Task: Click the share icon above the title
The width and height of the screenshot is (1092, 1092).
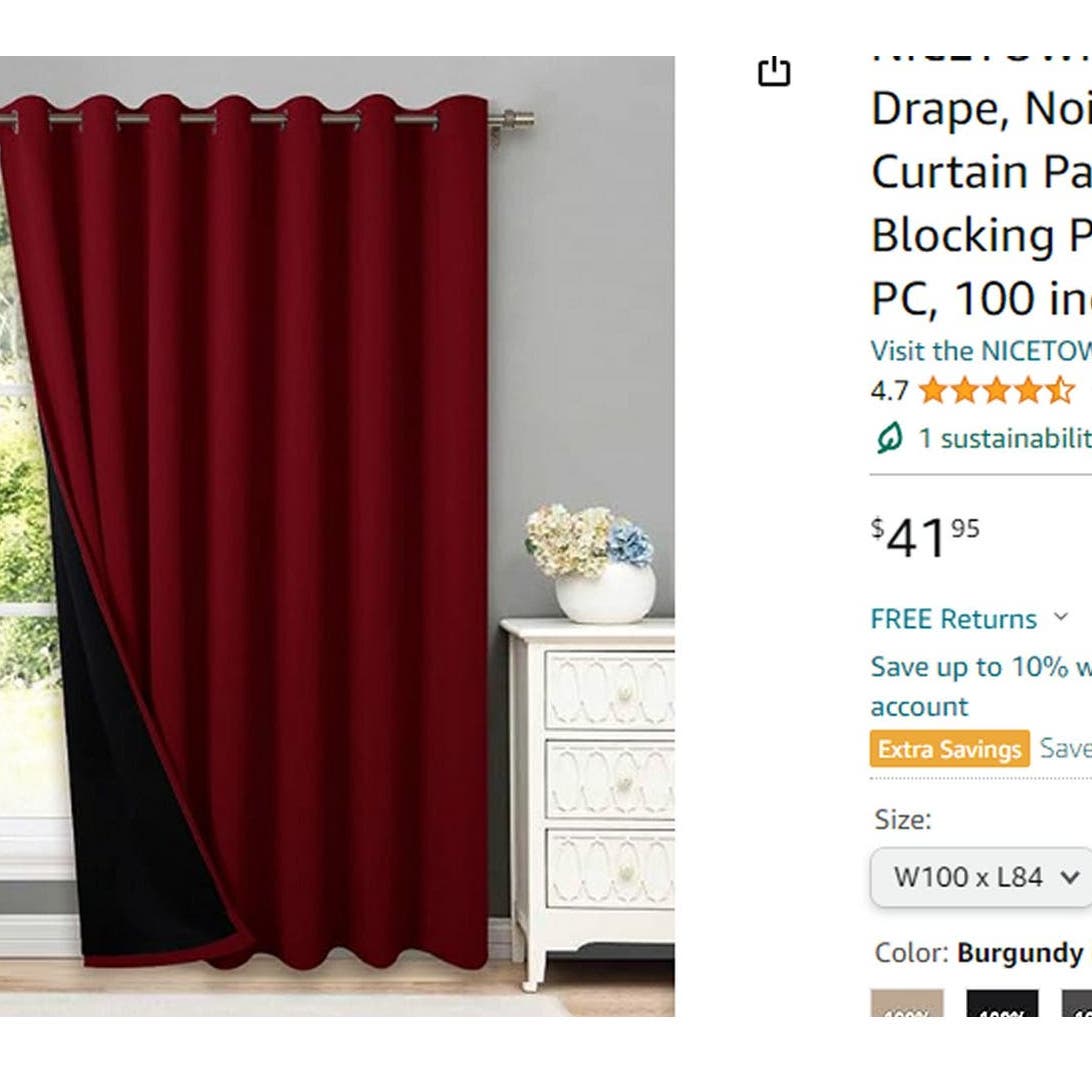Action: point(774,72)
